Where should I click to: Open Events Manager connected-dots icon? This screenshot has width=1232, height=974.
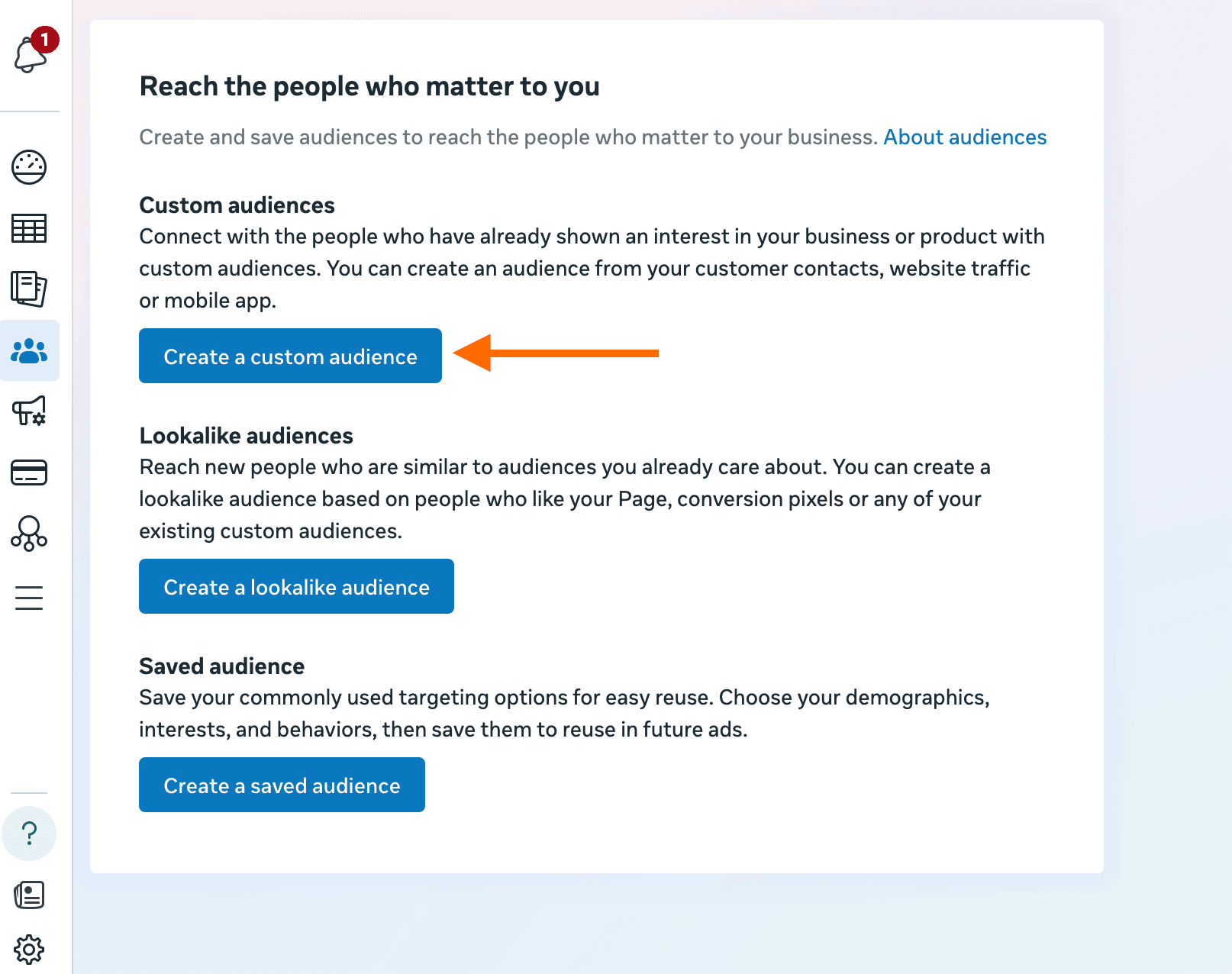point(29,534)
